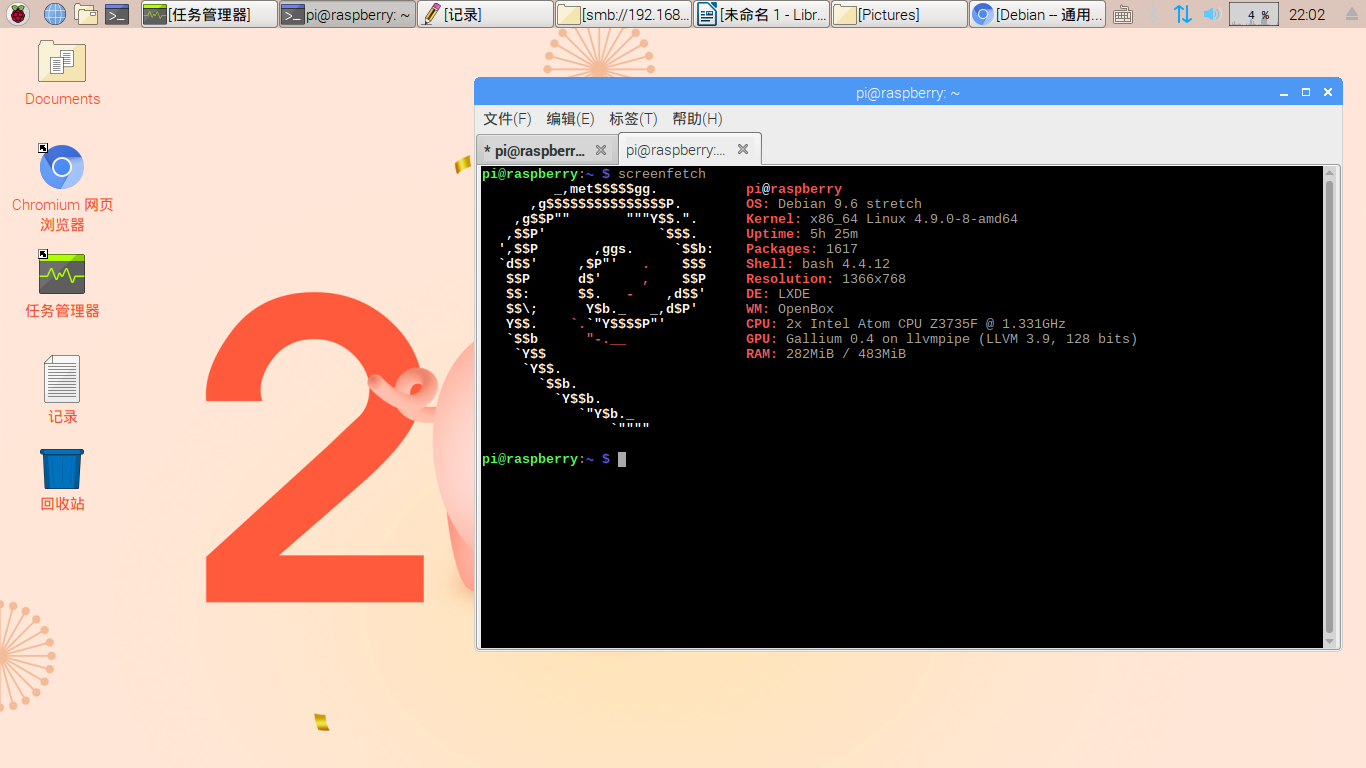Close the second terminal tab
The width and height of the screenshot is (1366, 768).
click(743, 149)
